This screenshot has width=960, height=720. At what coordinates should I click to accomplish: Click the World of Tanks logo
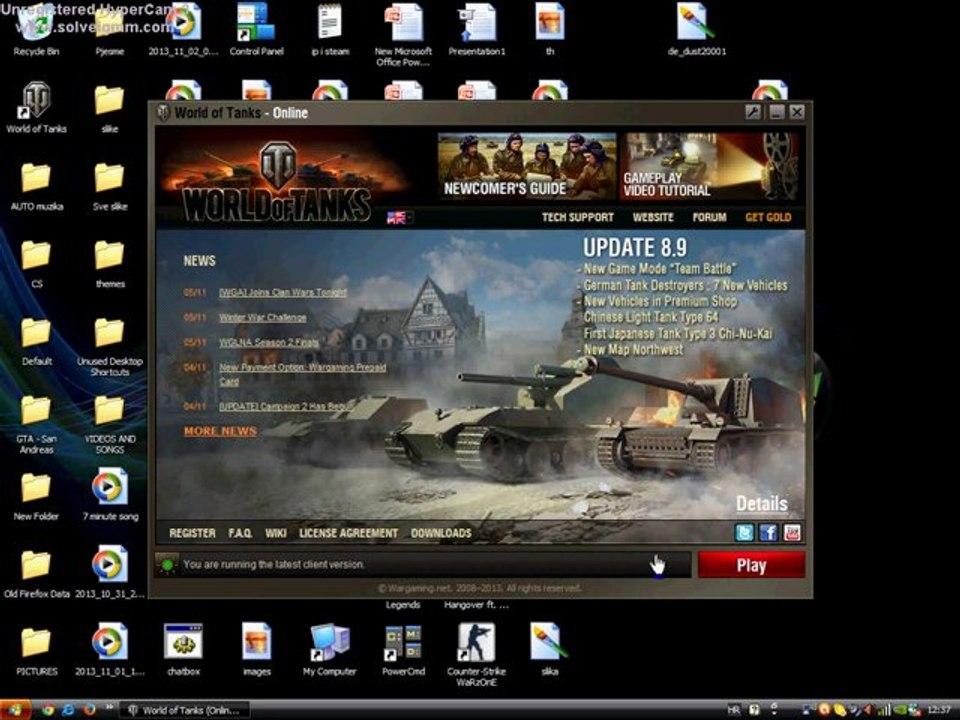pos(277,183)
